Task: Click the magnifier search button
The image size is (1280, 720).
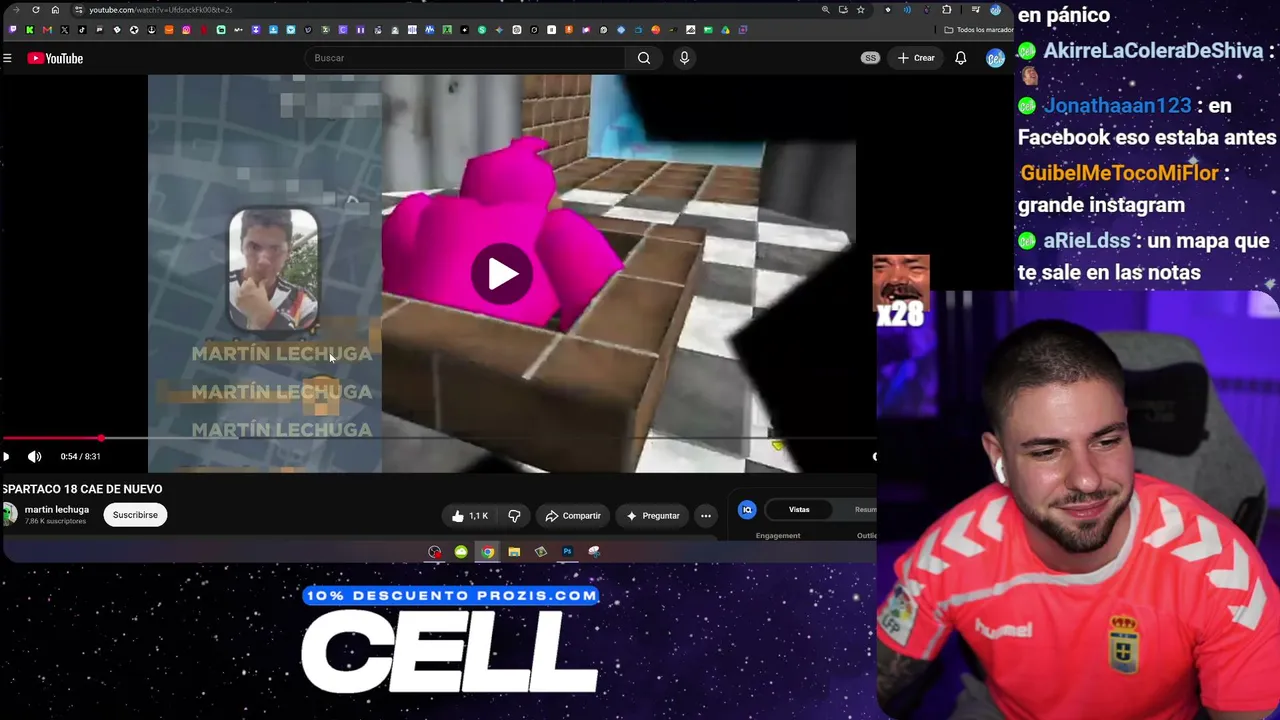Action: coord(644,58)
